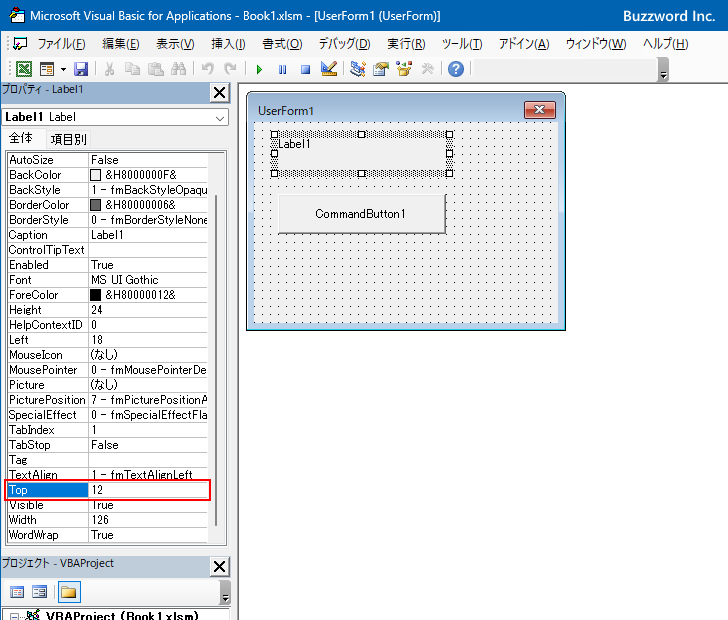Click the Top value 12 field

(148, 490)
